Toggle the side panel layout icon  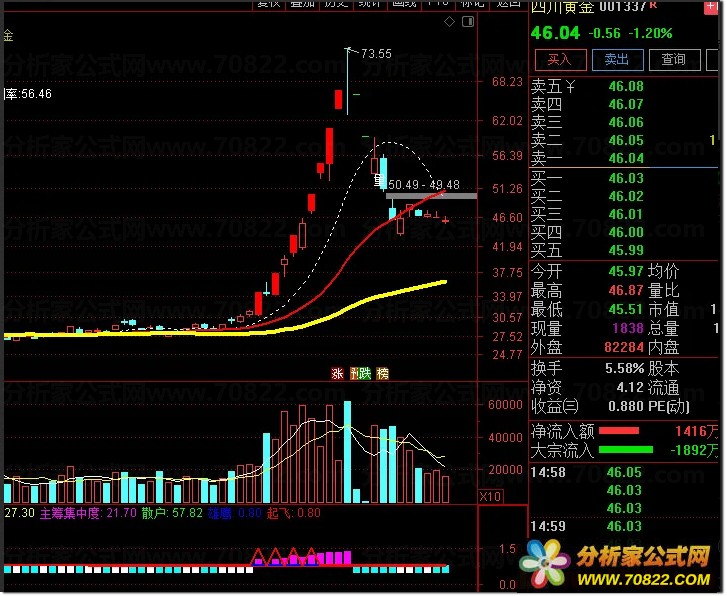tap(468, 21)
